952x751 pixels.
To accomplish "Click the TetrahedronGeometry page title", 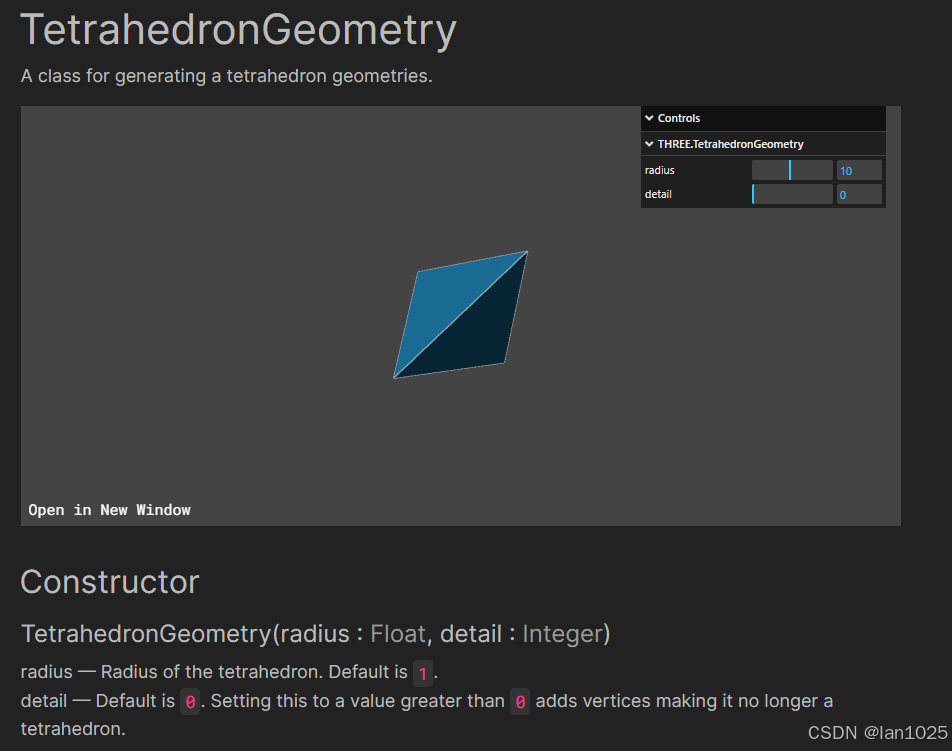I will point(238,30).
